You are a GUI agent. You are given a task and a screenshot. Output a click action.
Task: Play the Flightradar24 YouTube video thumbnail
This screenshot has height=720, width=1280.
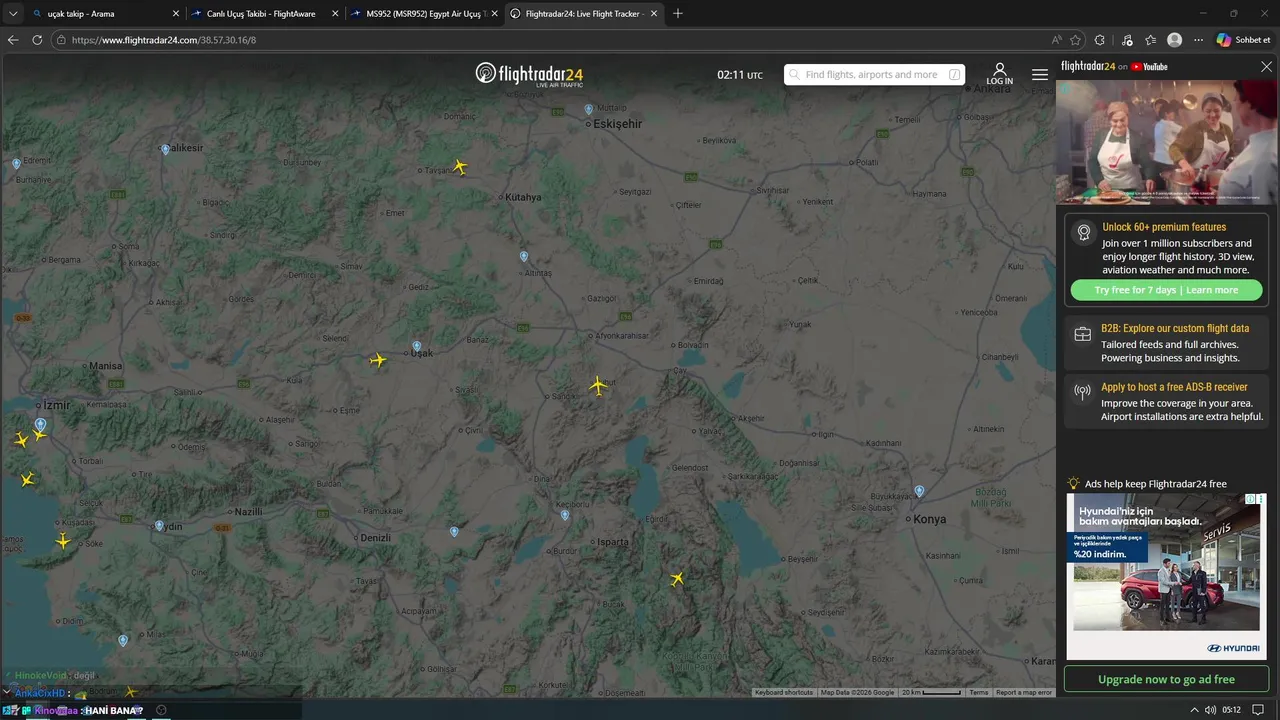click(1166, 142)
